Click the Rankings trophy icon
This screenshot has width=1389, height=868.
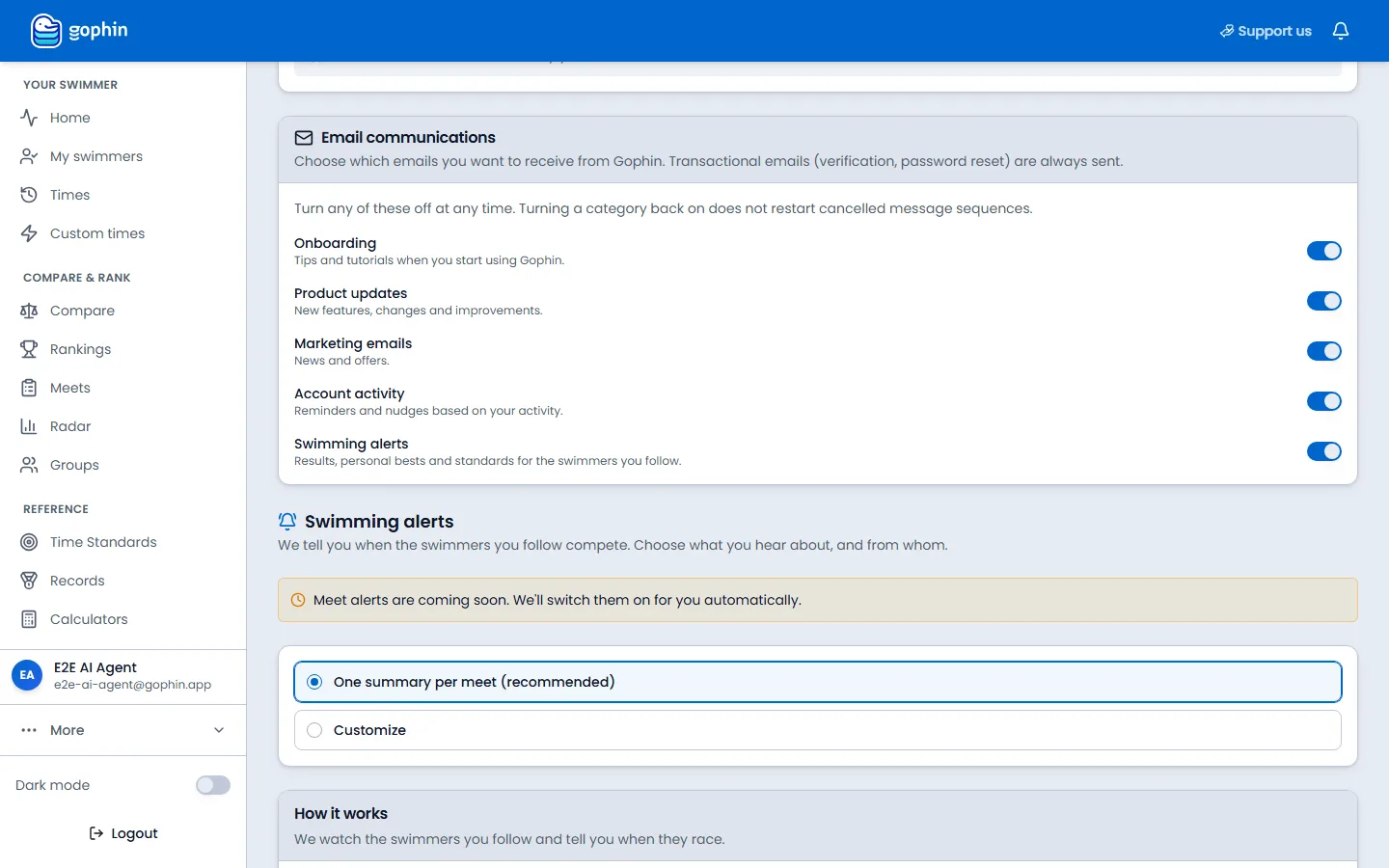pos(29,349)
